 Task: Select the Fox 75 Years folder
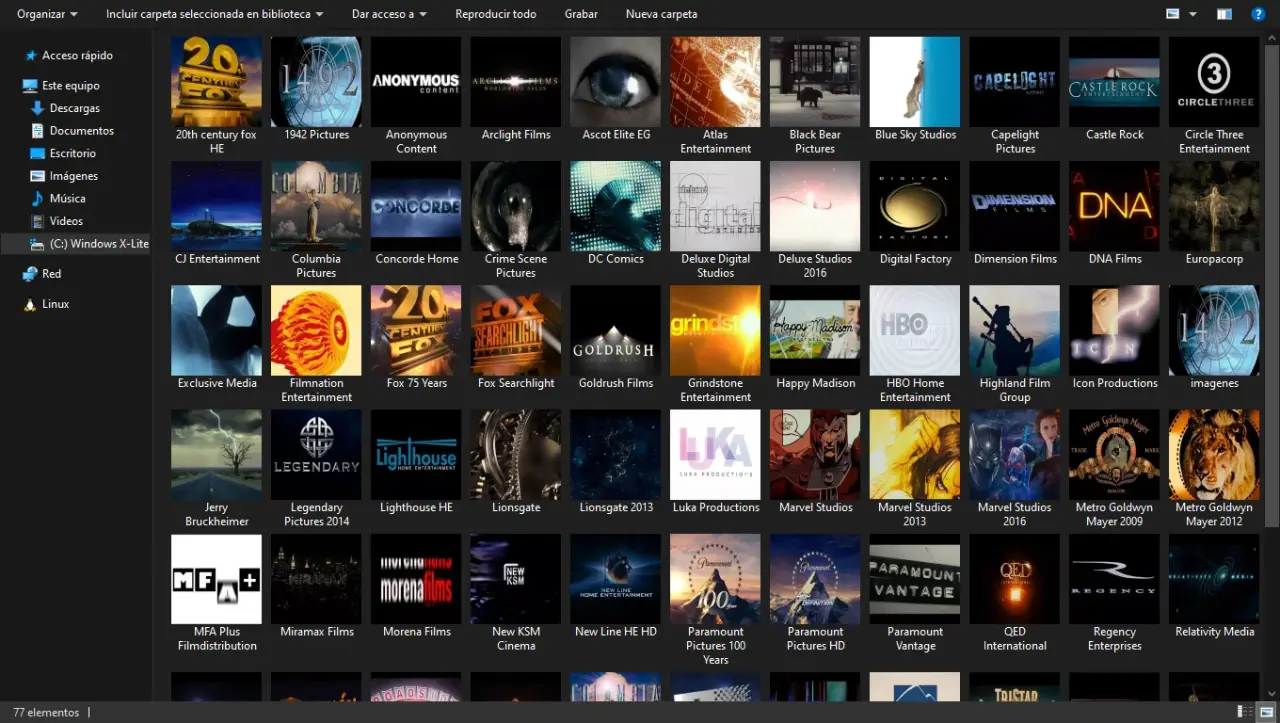(416, 337)
